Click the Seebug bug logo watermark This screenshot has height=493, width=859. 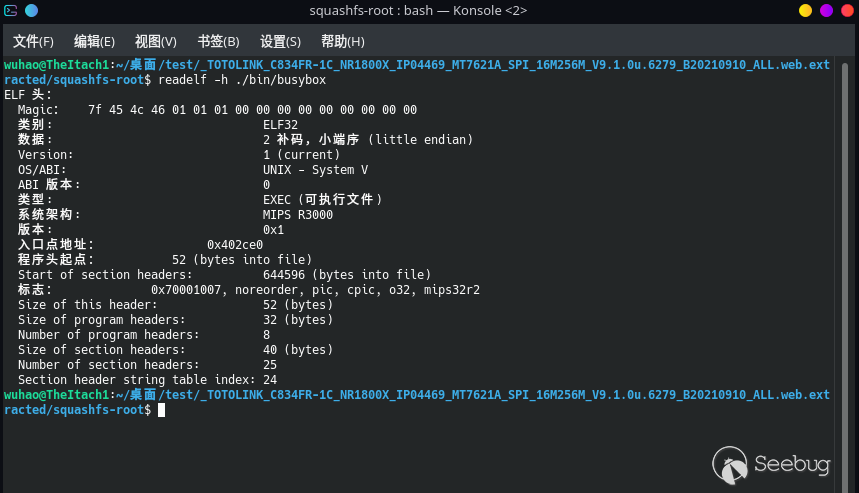(730, 465)
